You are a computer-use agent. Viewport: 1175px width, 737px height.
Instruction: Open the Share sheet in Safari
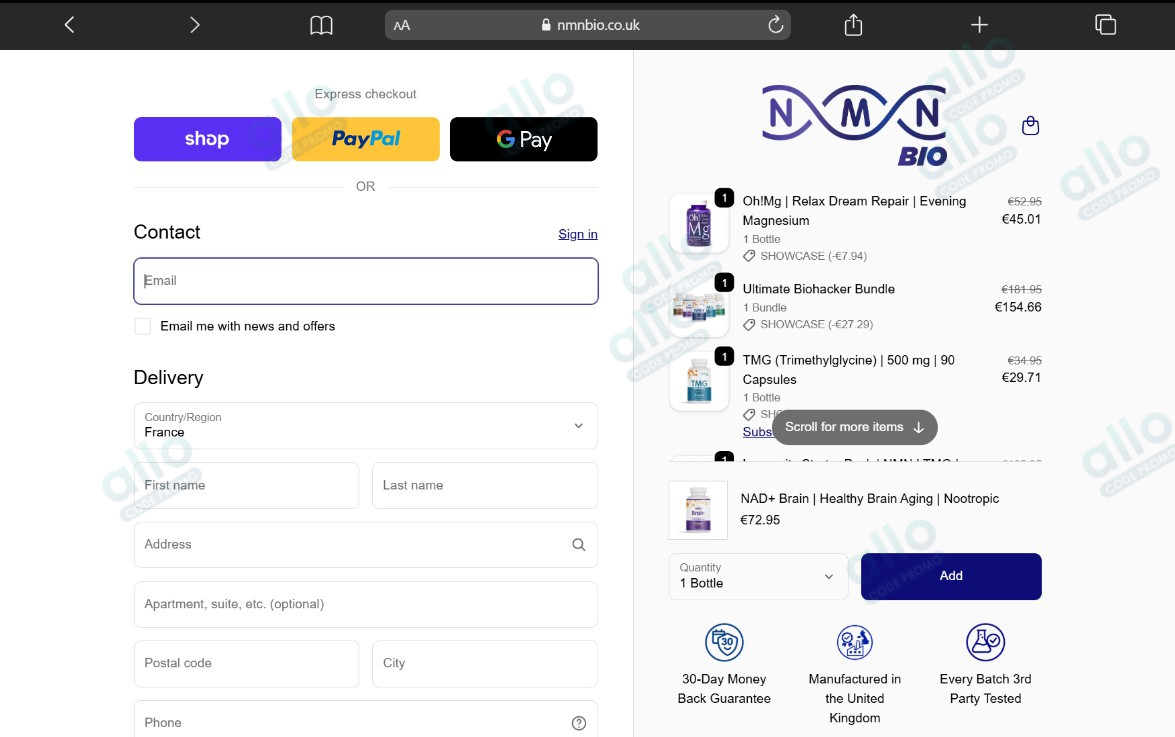(853, 24)
